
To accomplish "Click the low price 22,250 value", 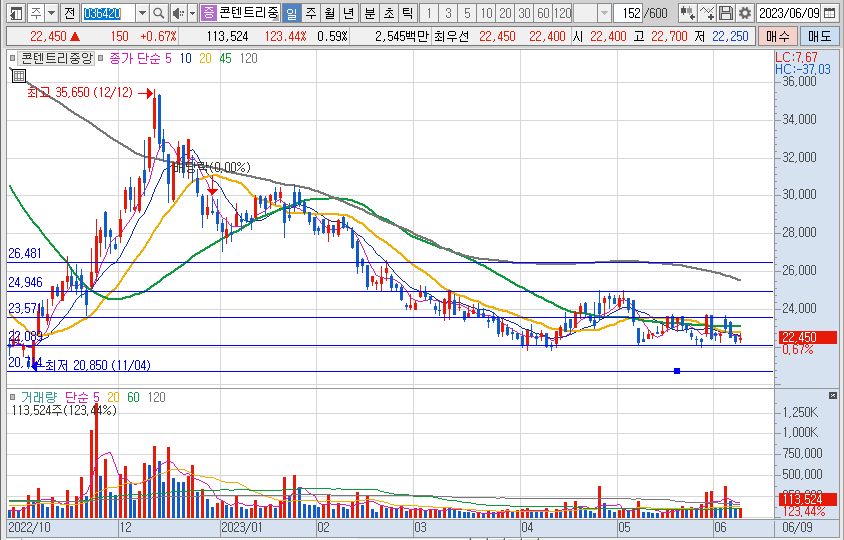I will [730, 37].
